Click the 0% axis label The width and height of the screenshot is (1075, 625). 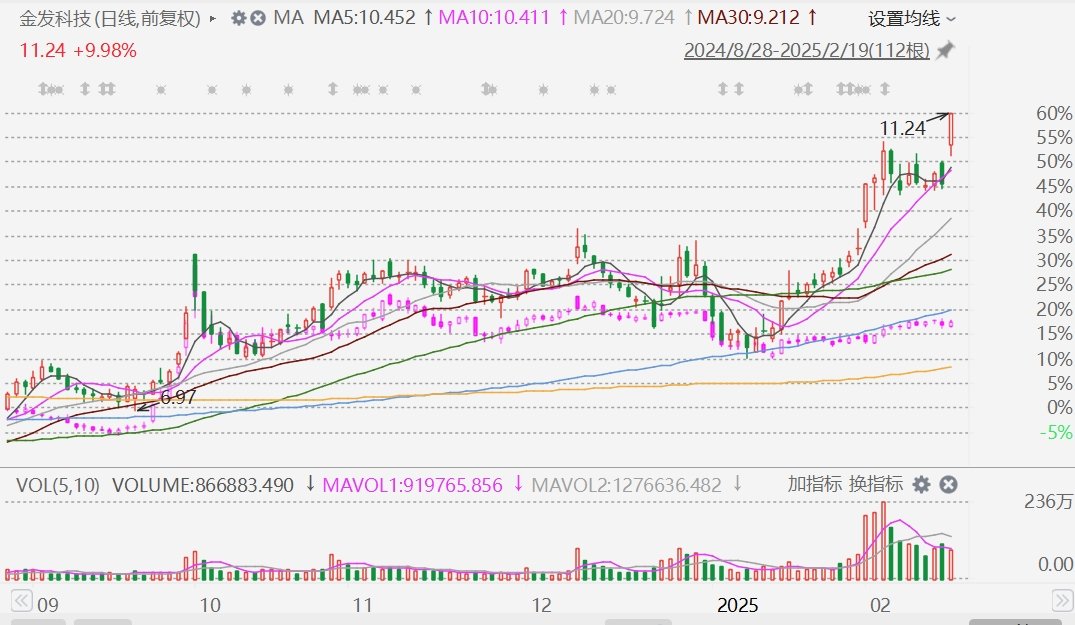1059,408
